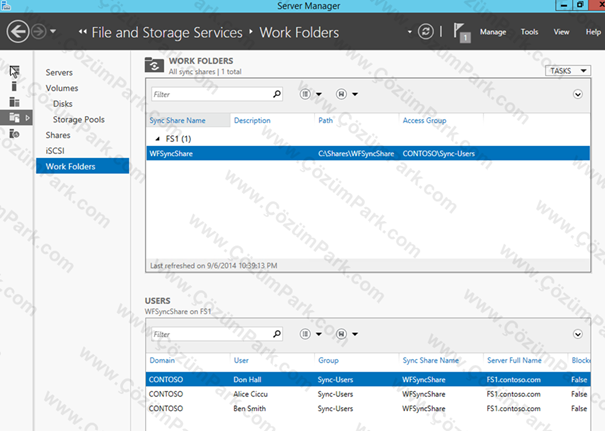The height and width of the screenshot is (431, 605).
Task: Click the refresh icon in header
Action: click(426, 32)
